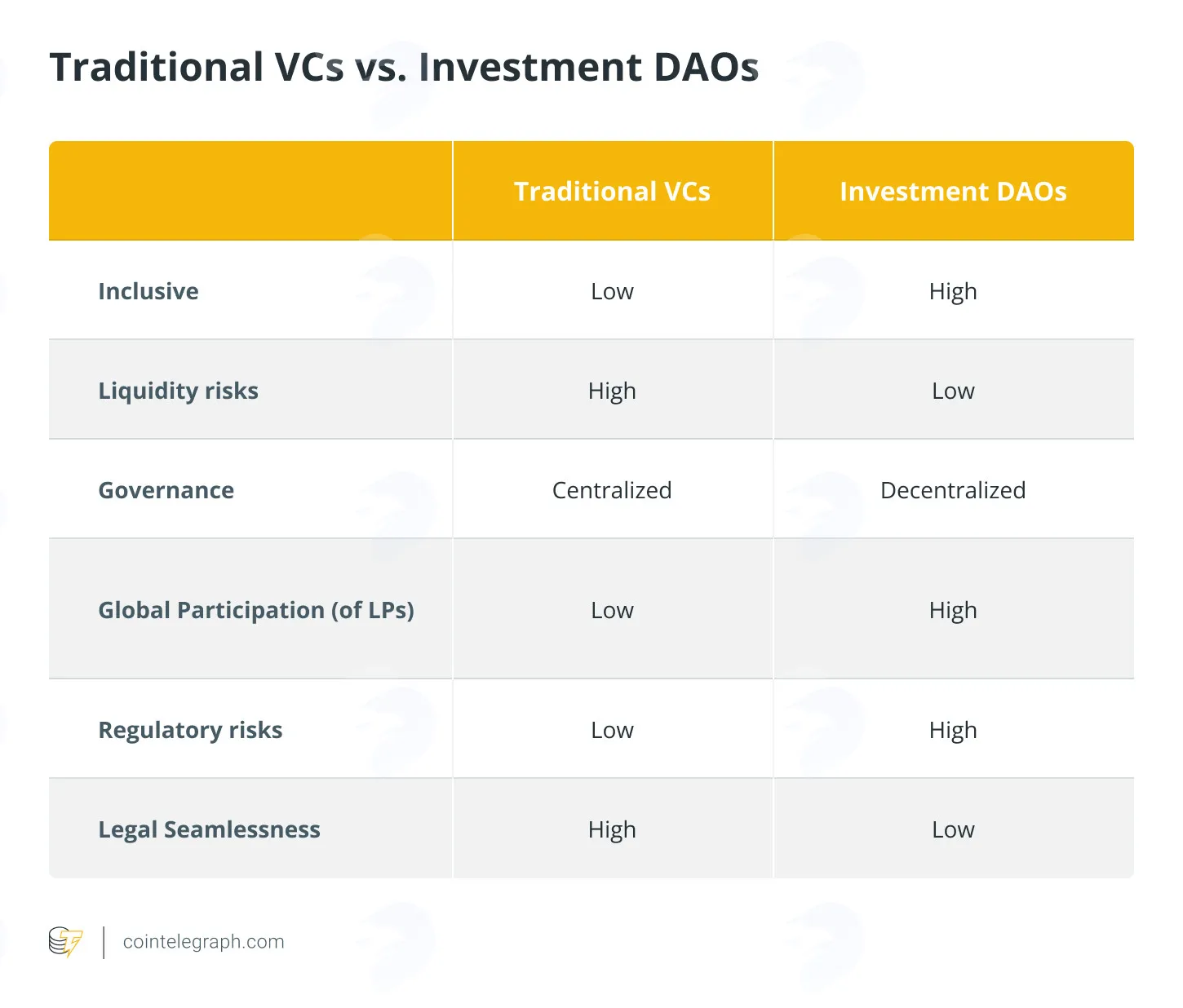The width and height of the screenshot is (1183, 1008).
Task: Select Low under Investment DAOs for Liquidity risks
Action: click(953, 391)
